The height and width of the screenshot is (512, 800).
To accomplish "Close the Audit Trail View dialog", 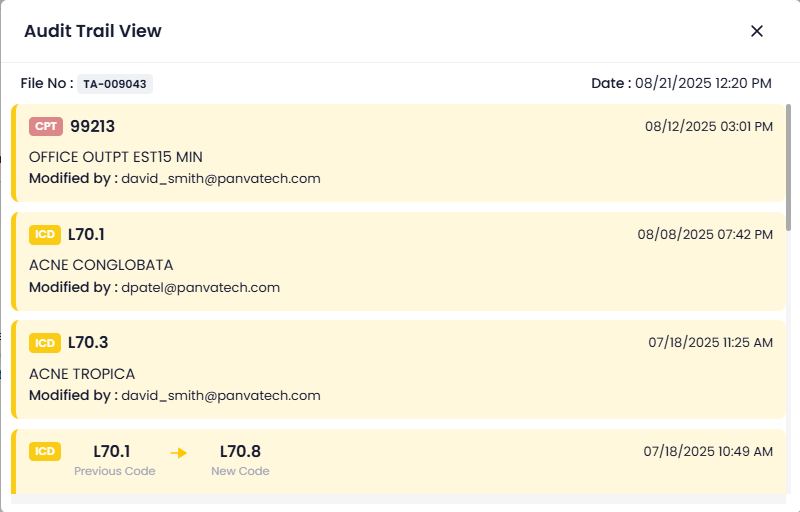I will (x=757, y=31).
